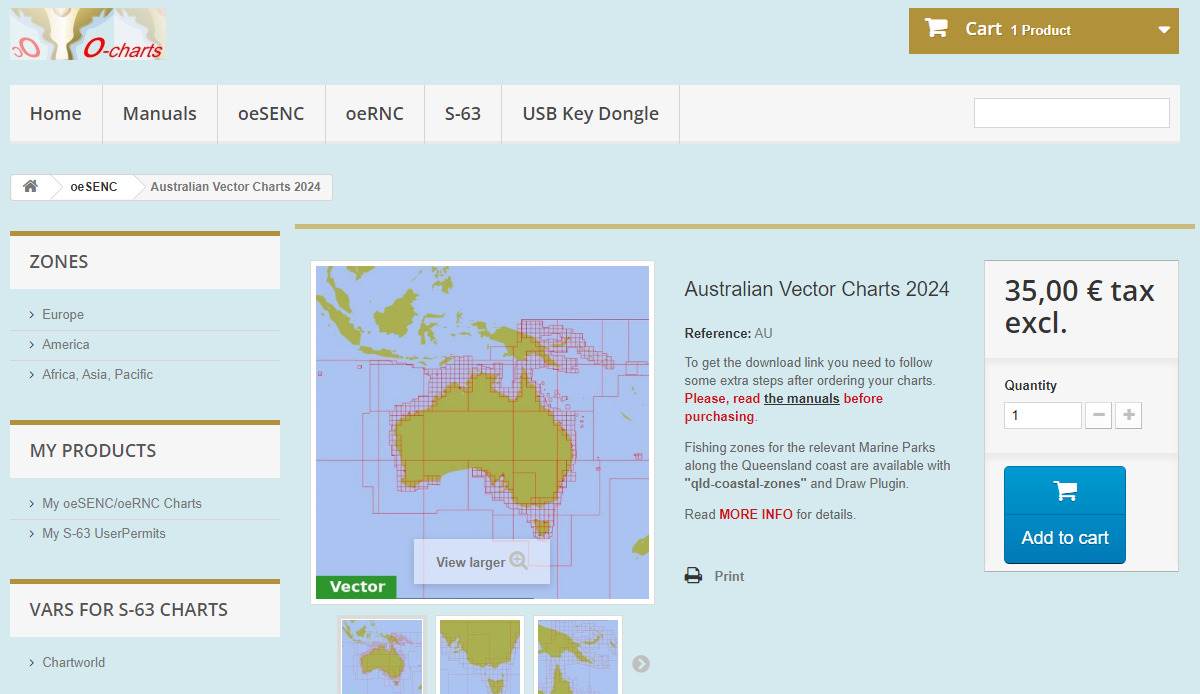Click the magnifier icon on View larger
Screen dimensions: 1200x694
click(518, 561)
